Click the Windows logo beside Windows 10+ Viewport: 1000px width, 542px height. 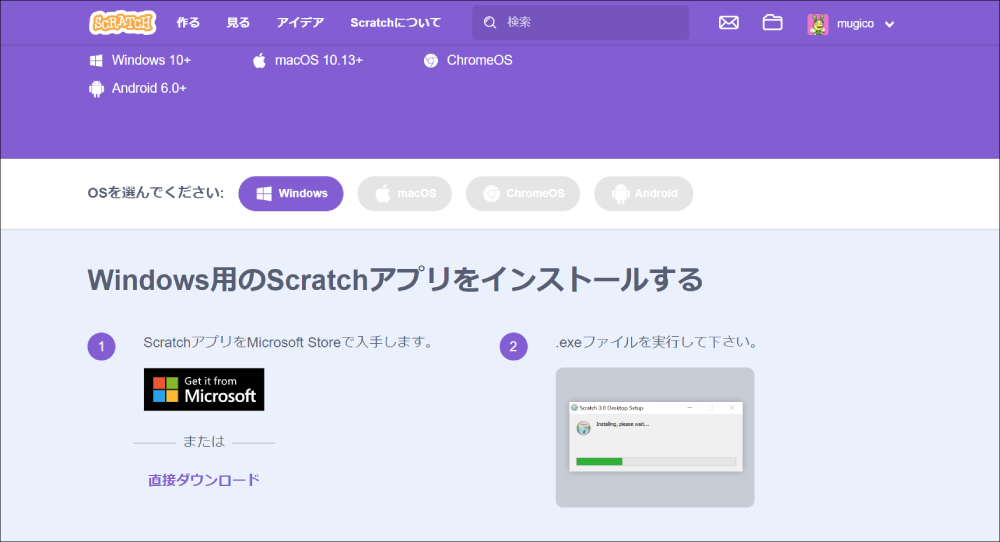pyautogui.click(x=96, y=61)
